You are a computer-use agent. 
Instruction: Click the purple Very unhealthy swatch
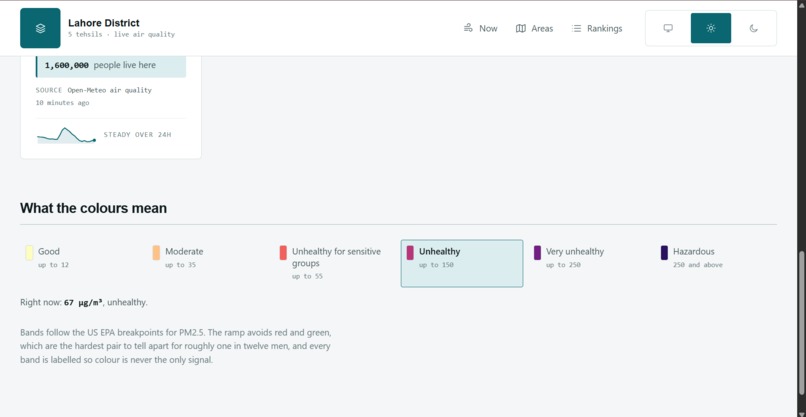coord(537,252)
